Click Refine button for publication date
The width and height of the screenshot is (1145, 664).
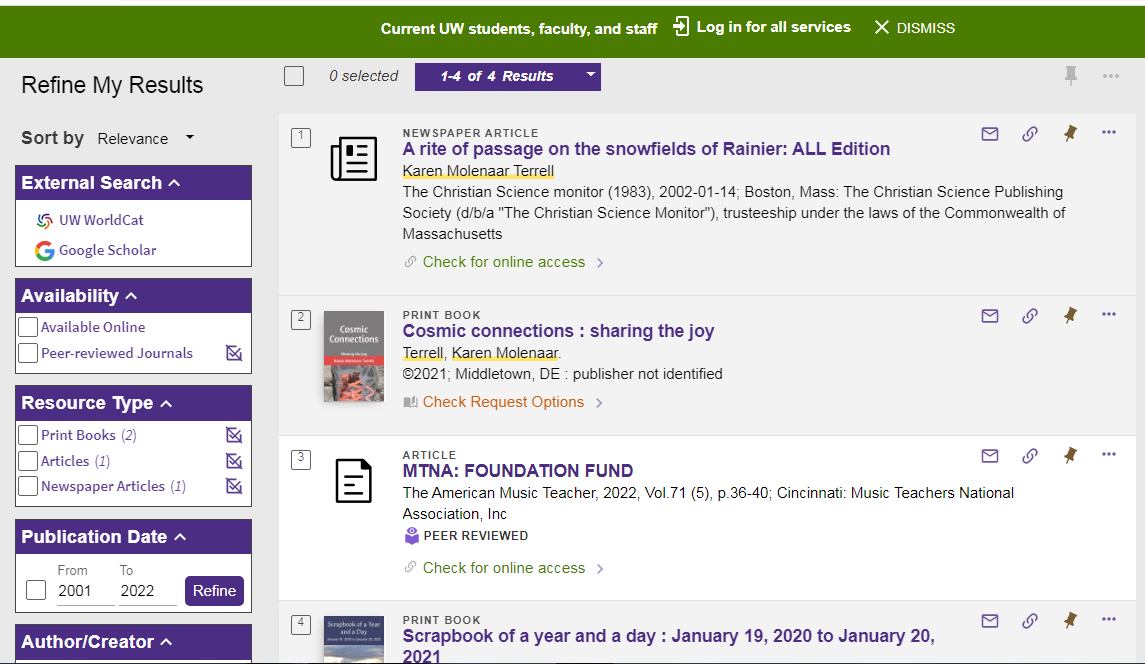coord(214,591)
